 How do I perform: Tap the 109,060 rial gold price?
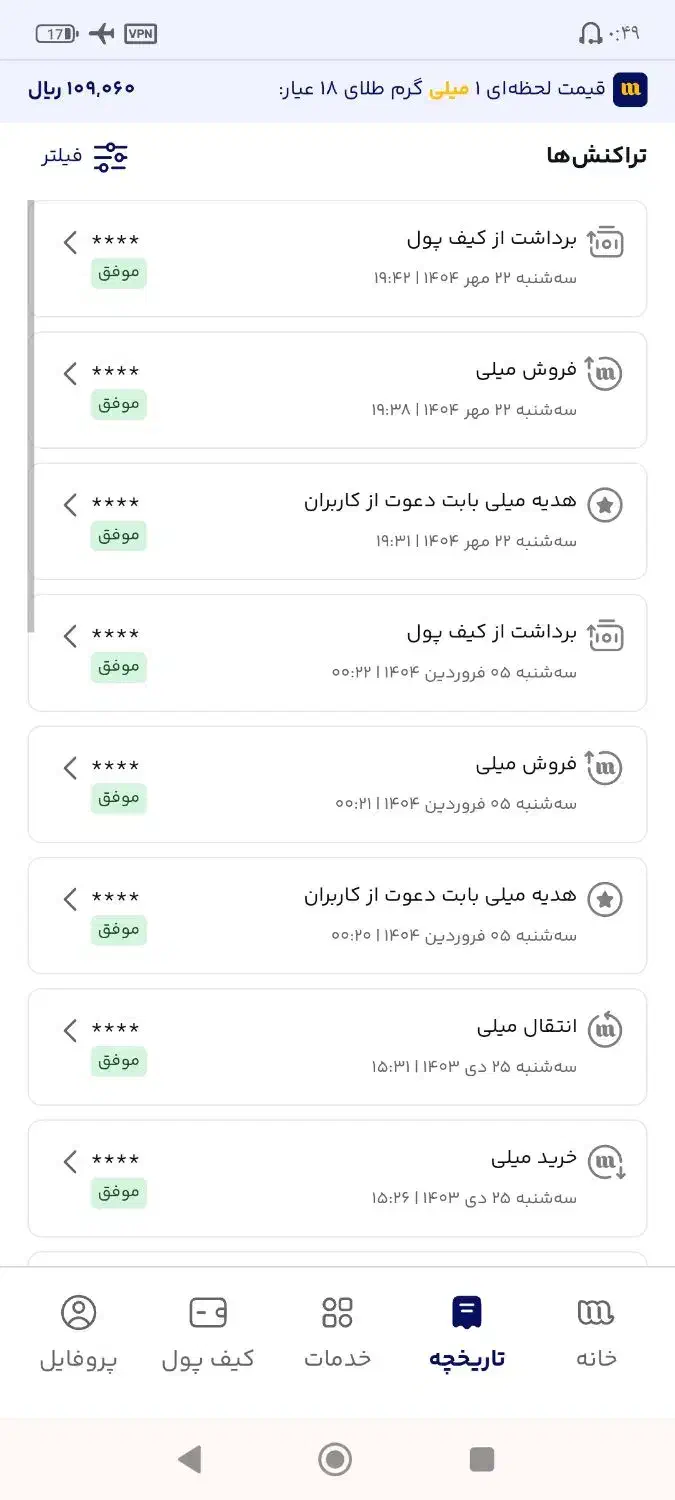(x=81, y=89)
